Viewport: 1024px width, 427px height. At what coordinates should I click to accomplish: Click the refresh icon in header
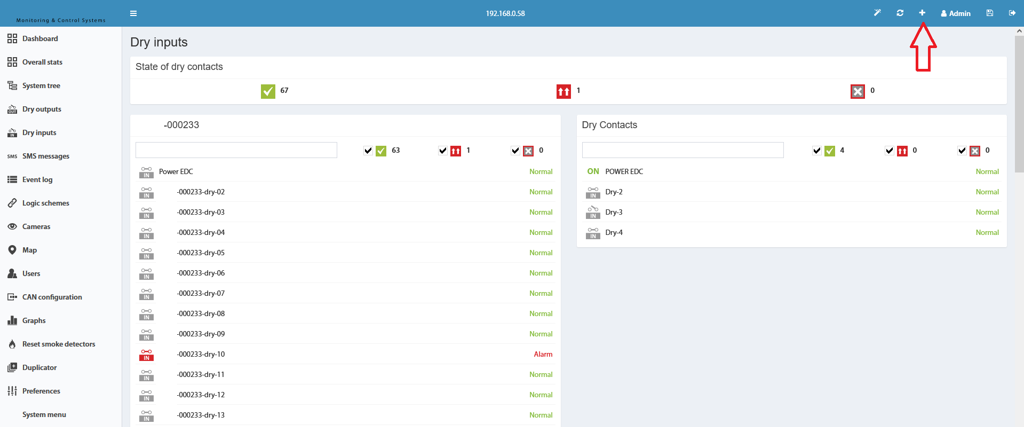point(900,13)
